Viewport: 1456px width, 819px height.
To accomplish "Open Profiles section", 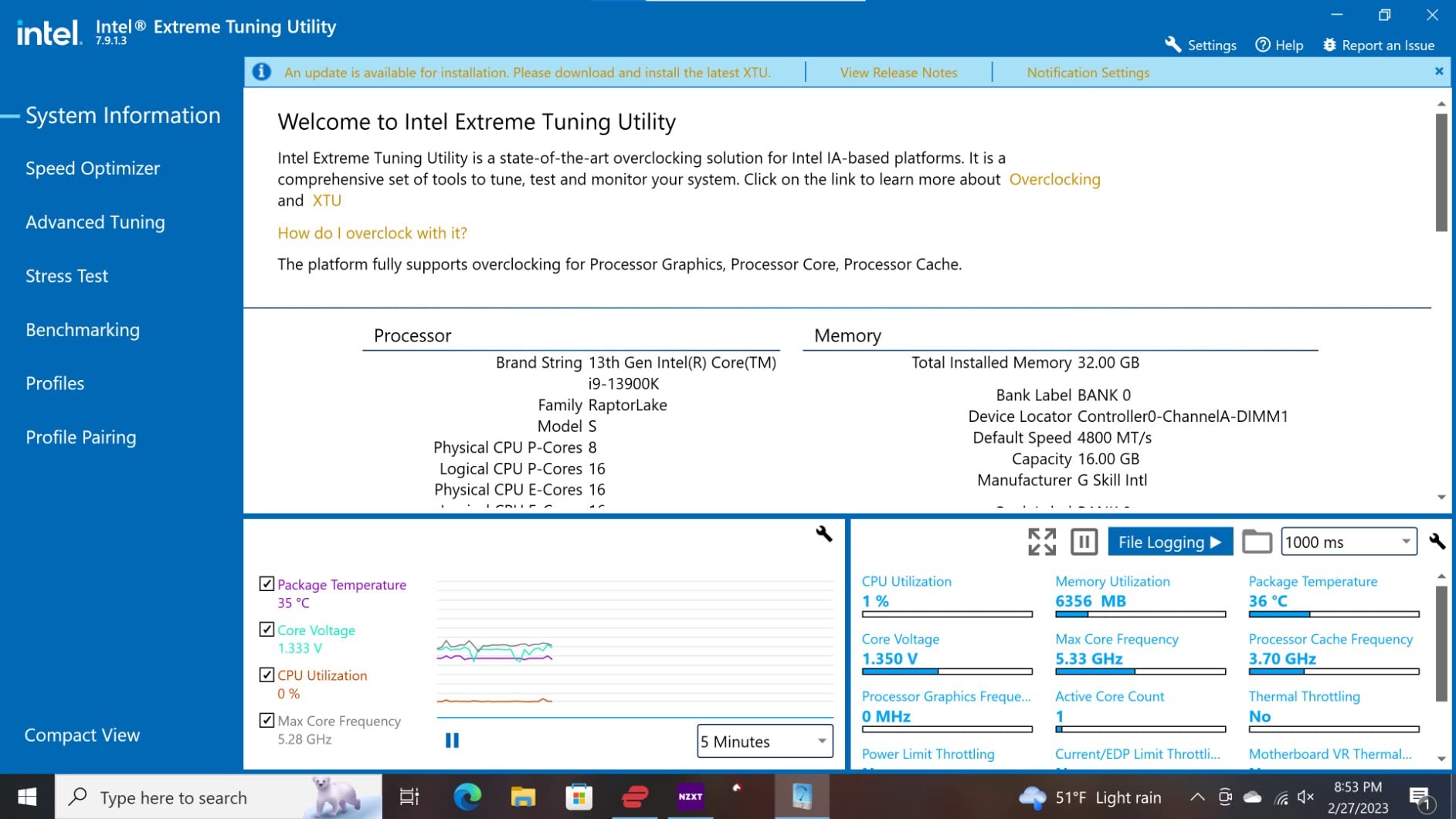I will (x=55, y=383).
